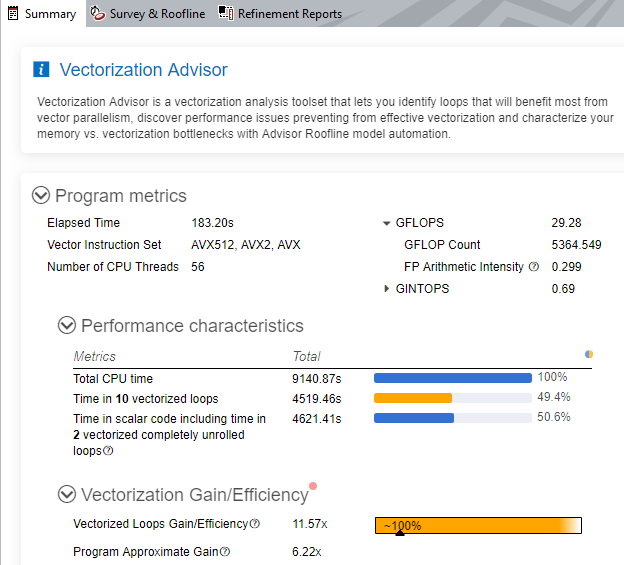Click the '2' completely unrolled loops link
Viewport: 624px width, 565px height.
coord(77,435)
